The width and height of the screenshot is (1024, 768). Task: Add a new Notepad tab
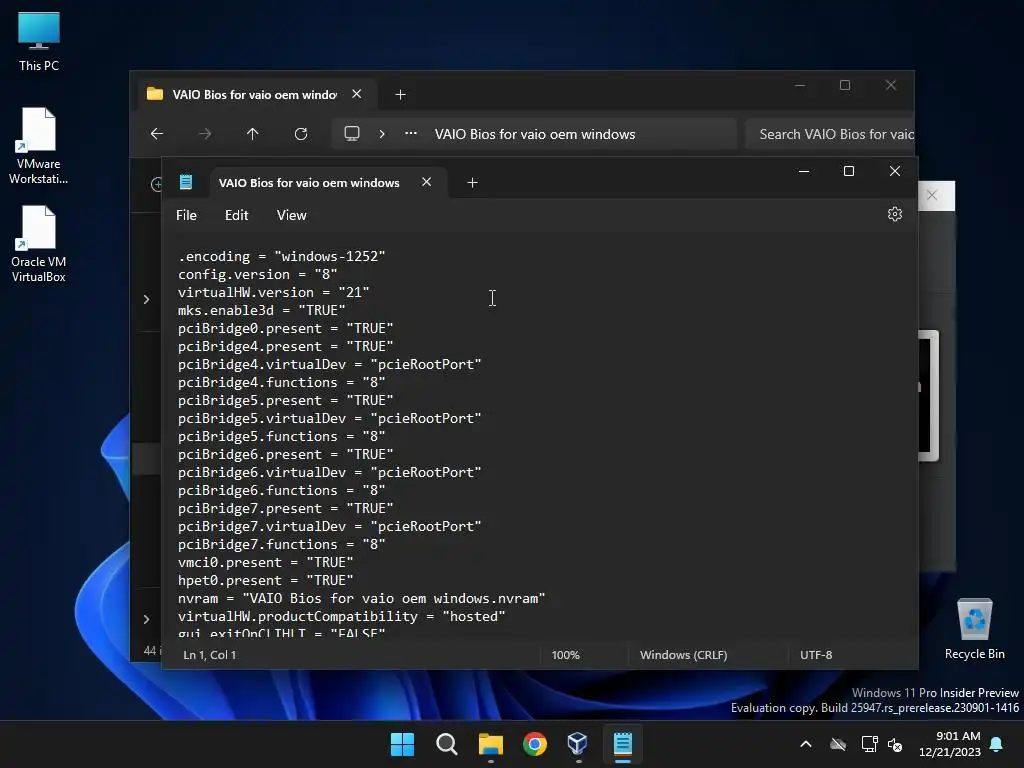[x=472, y=183]
